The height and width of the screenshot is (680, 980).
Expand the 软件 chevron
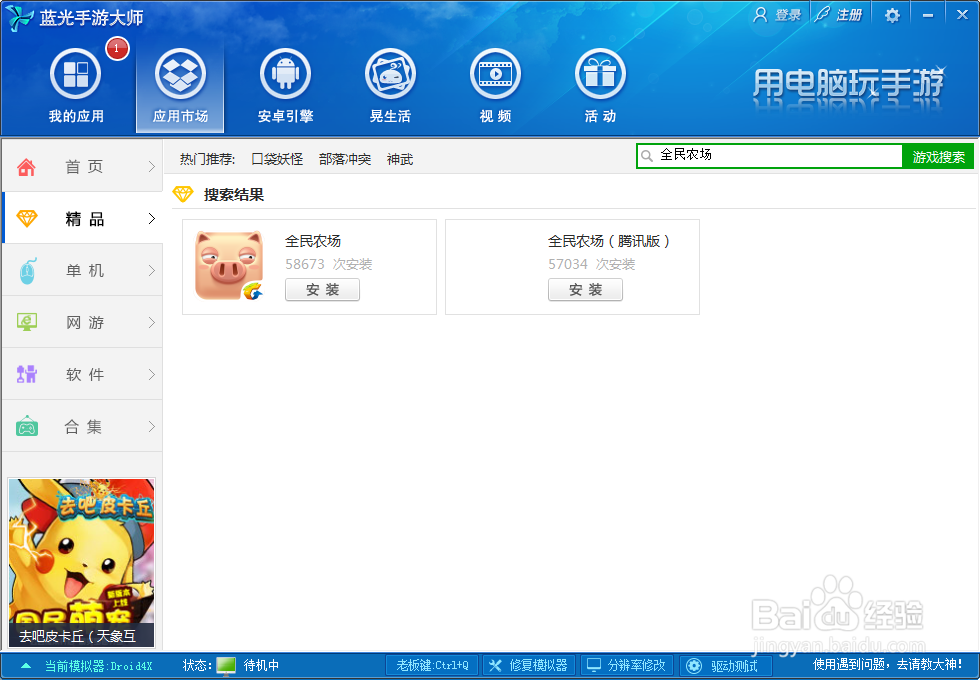click(x=151, y=374)
